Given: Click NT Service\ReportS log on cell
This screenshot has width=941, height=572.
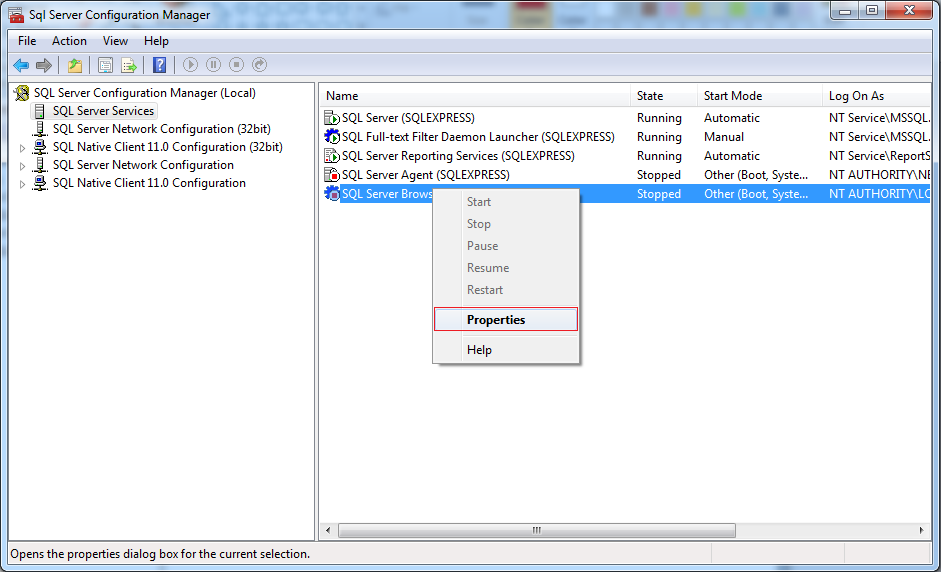Looking at the screenshot, I should point(879,156).
